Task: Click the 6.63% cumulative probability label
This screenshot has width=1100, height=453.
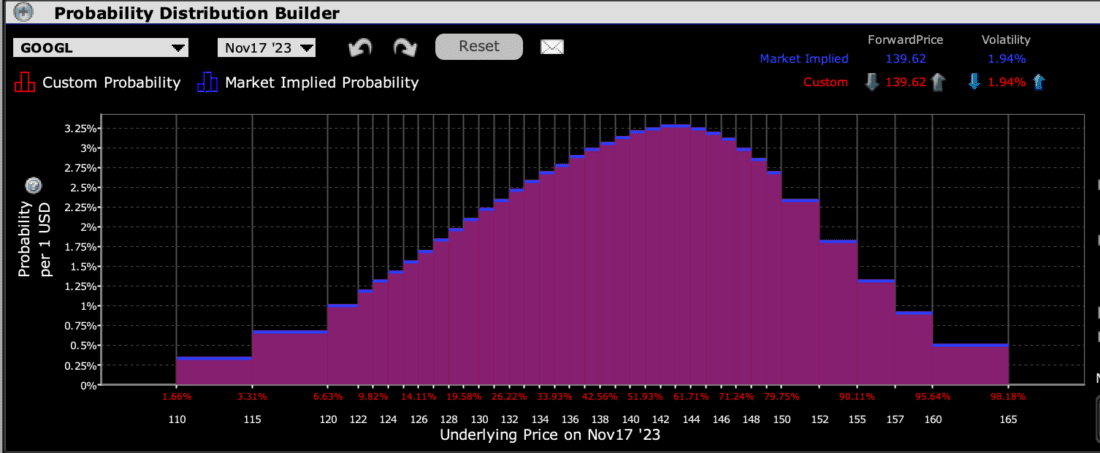Action: pyautogui.click(x=328, y=397)
